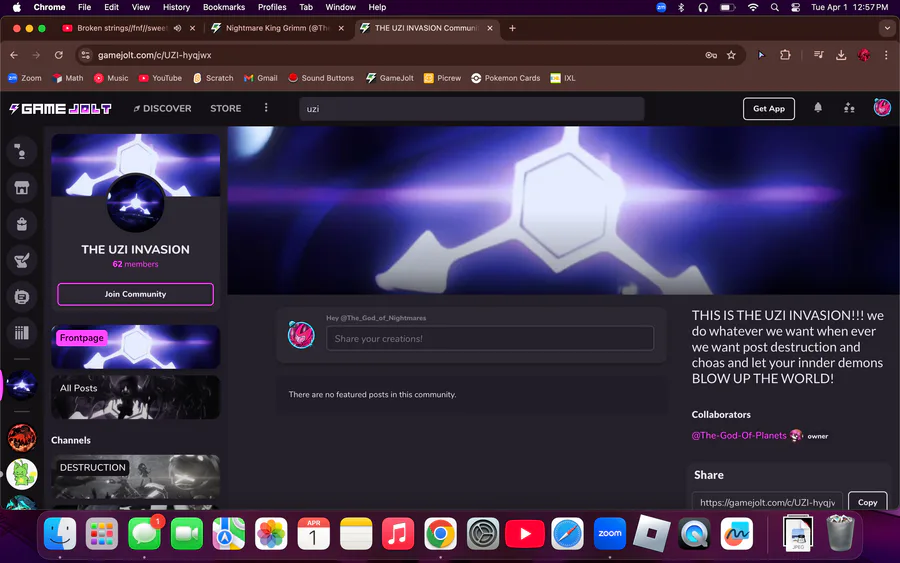Viewport: 900px width, 563px height.
Task: Open the Music app in the Dock
Action: (398, 534)
